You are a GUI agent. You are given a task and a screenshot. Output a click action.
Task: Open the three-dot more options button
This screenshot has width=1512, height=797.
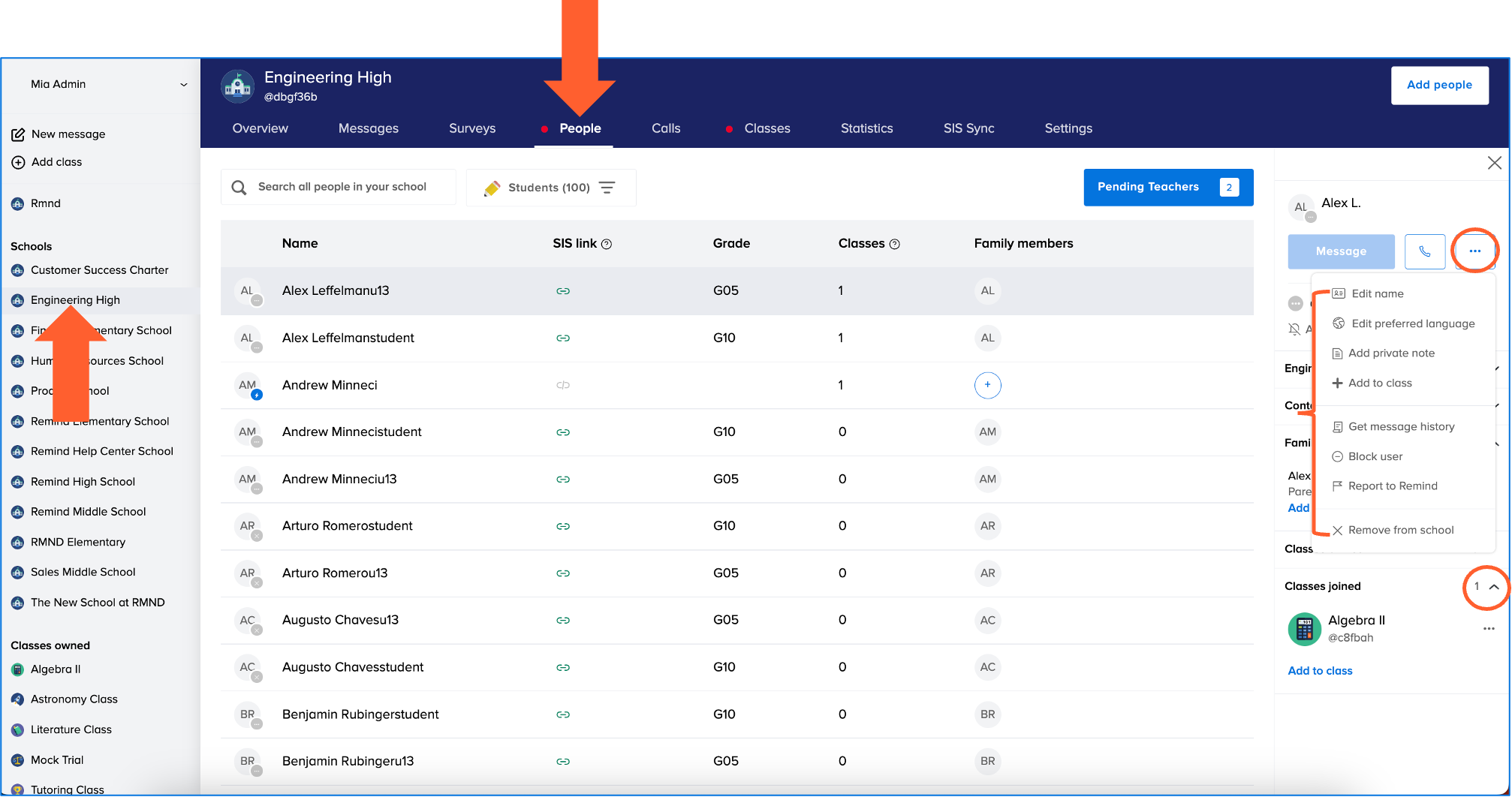pos(1474,251)
